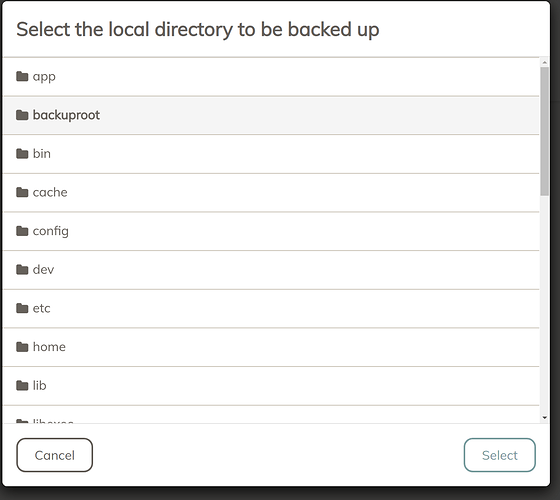Open the home directory entry

coord(271,347)
